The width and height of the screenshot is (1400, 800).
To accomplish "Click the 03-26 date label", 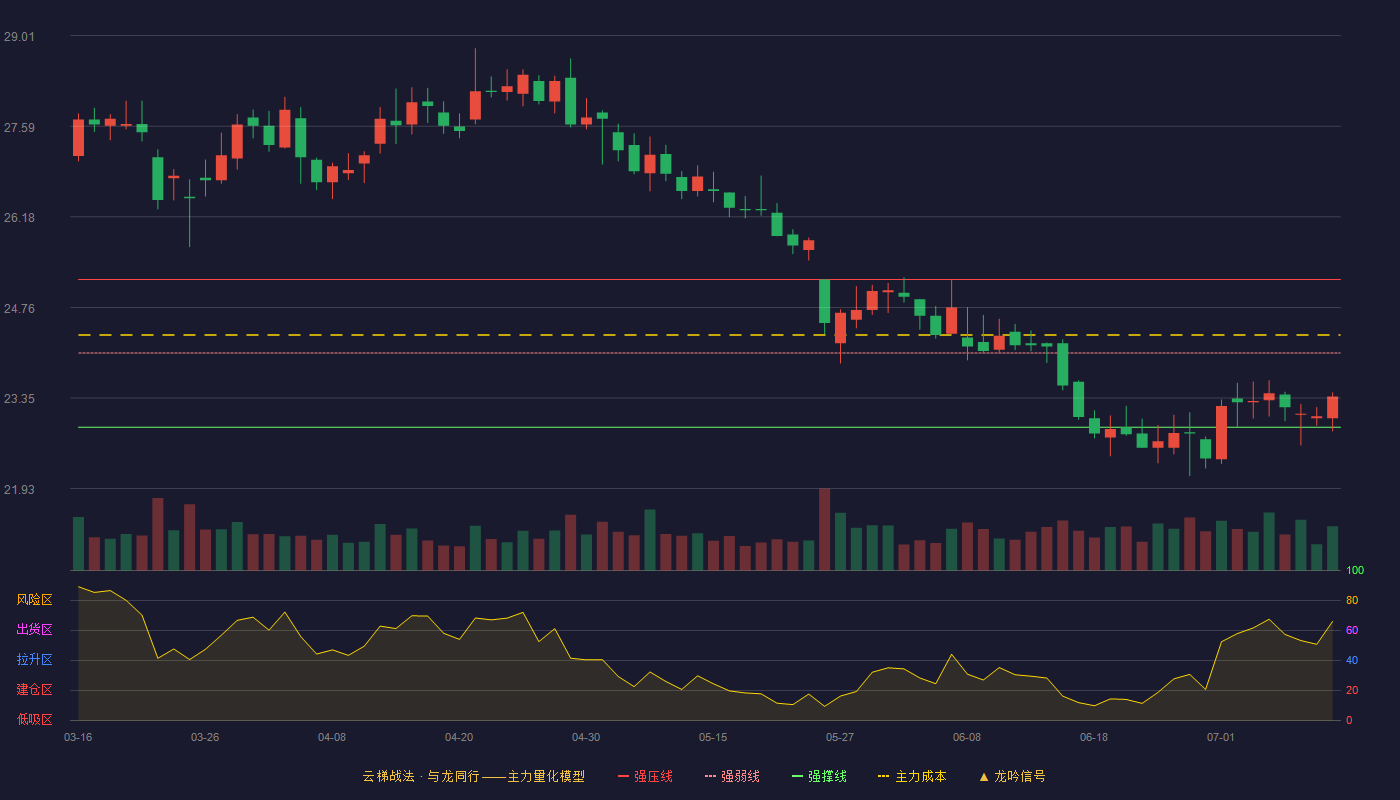I will pyautogui.click(x=205, y=737).
